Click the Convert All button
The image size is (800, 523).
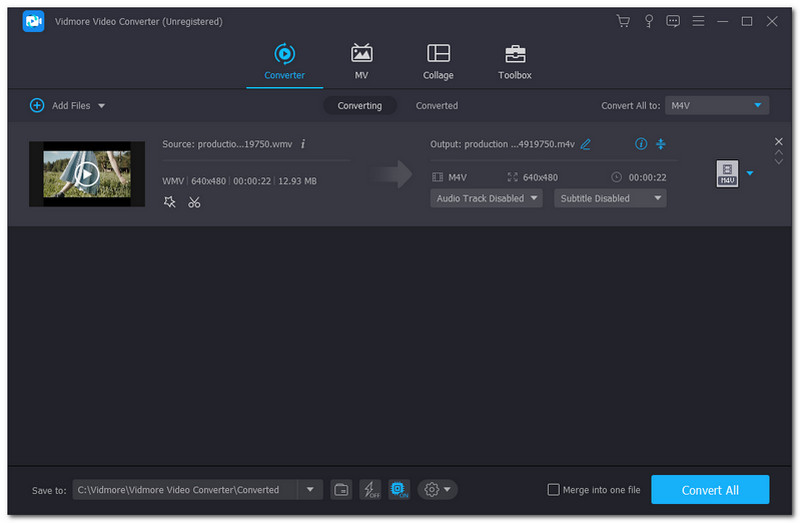[x=710, y=489]
